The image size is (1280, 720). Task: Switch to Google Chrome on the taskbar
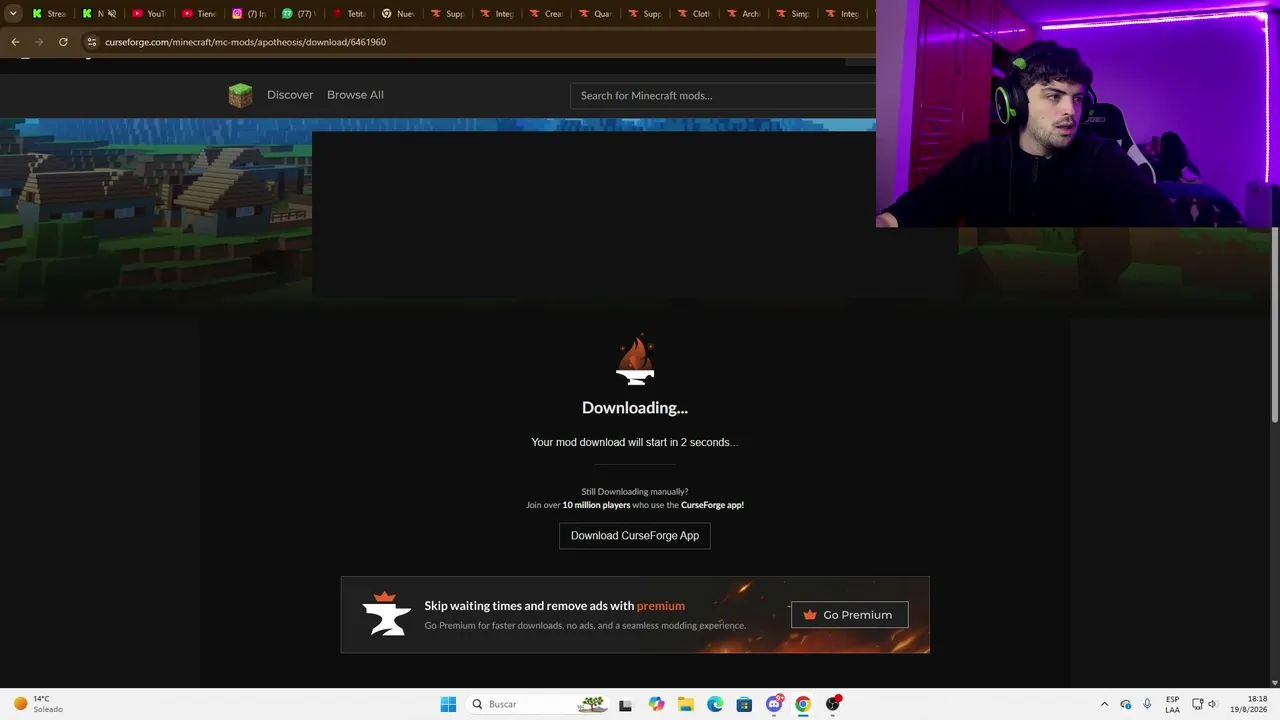point(803,704)
